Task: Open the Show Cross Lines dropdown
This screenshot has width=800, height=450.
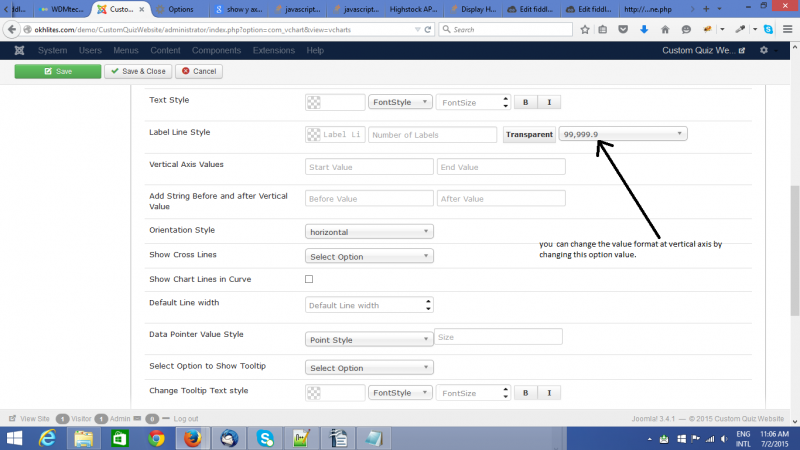Action: pos(369,256)
